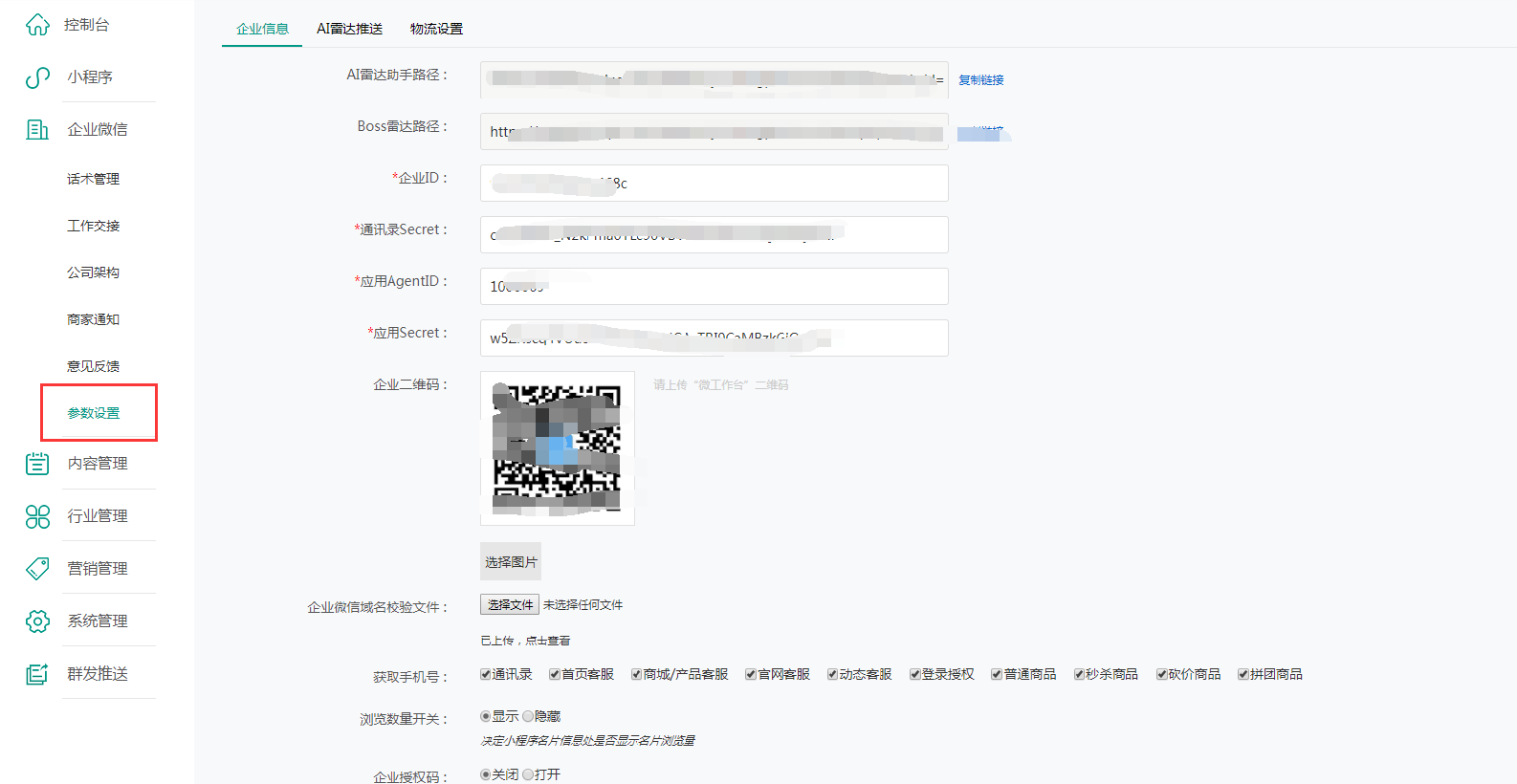
Task: Expand the 营销管理 menu section
Action: (98, 569)
